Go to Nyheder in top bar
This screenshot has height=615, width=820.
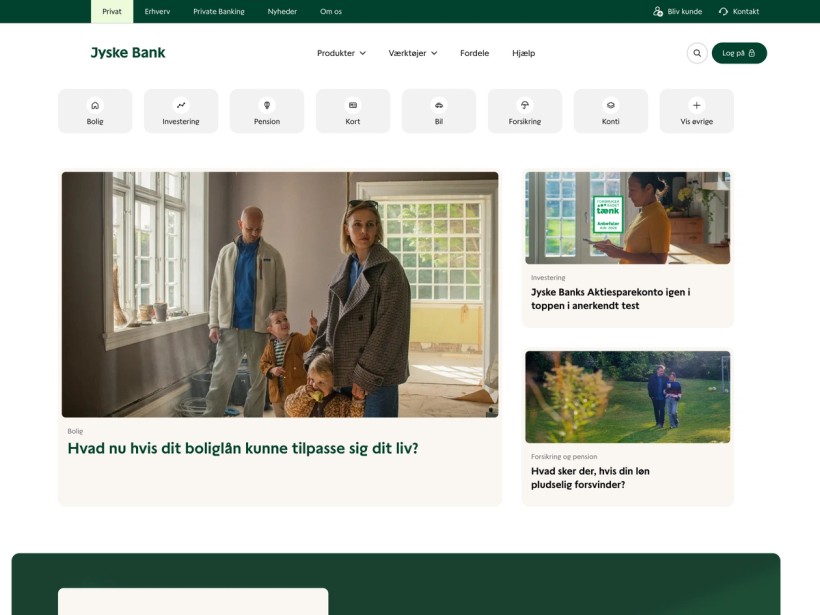tap(282, 12)
